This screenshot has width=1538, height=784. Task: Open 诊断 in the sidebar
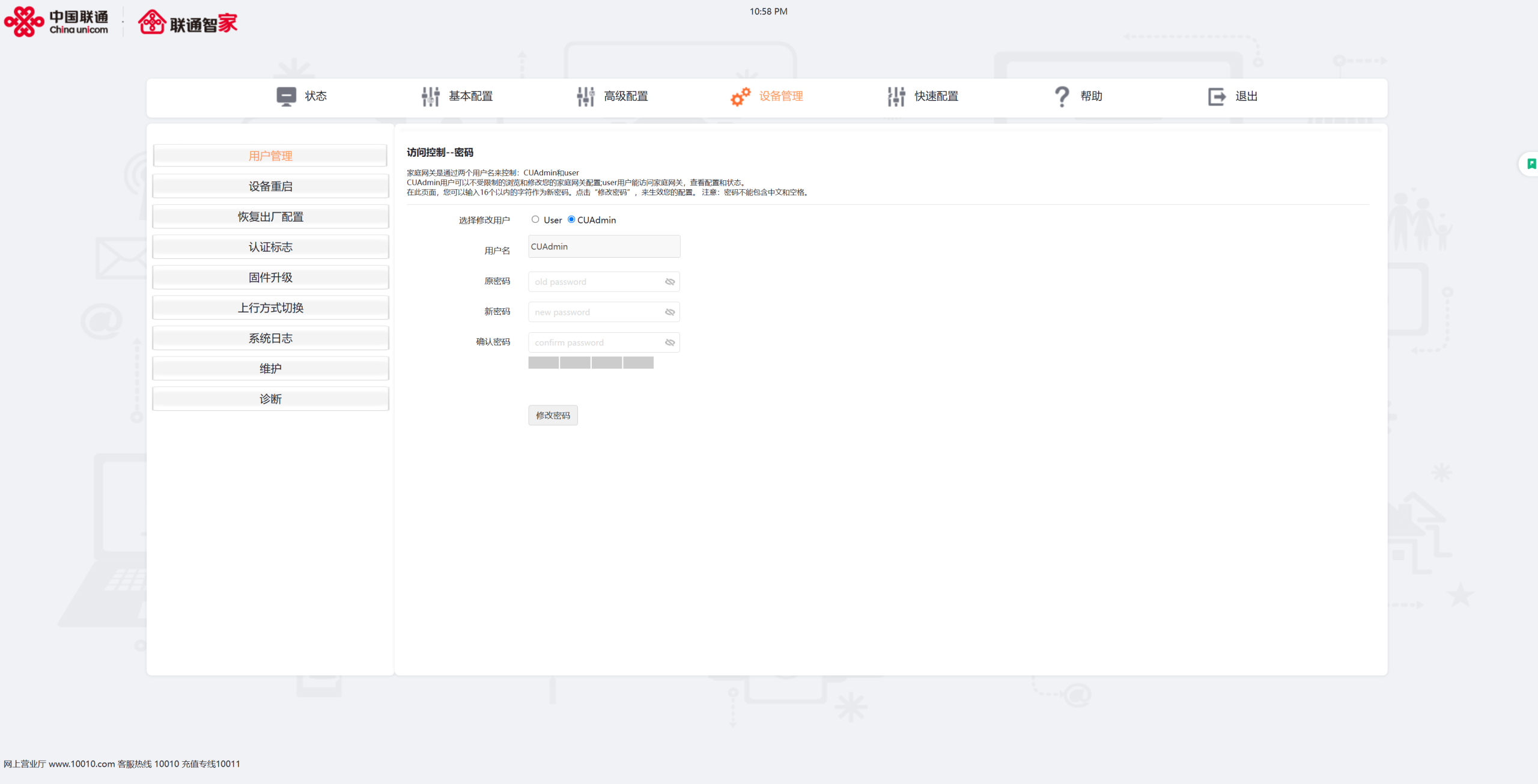click(270, 399)
